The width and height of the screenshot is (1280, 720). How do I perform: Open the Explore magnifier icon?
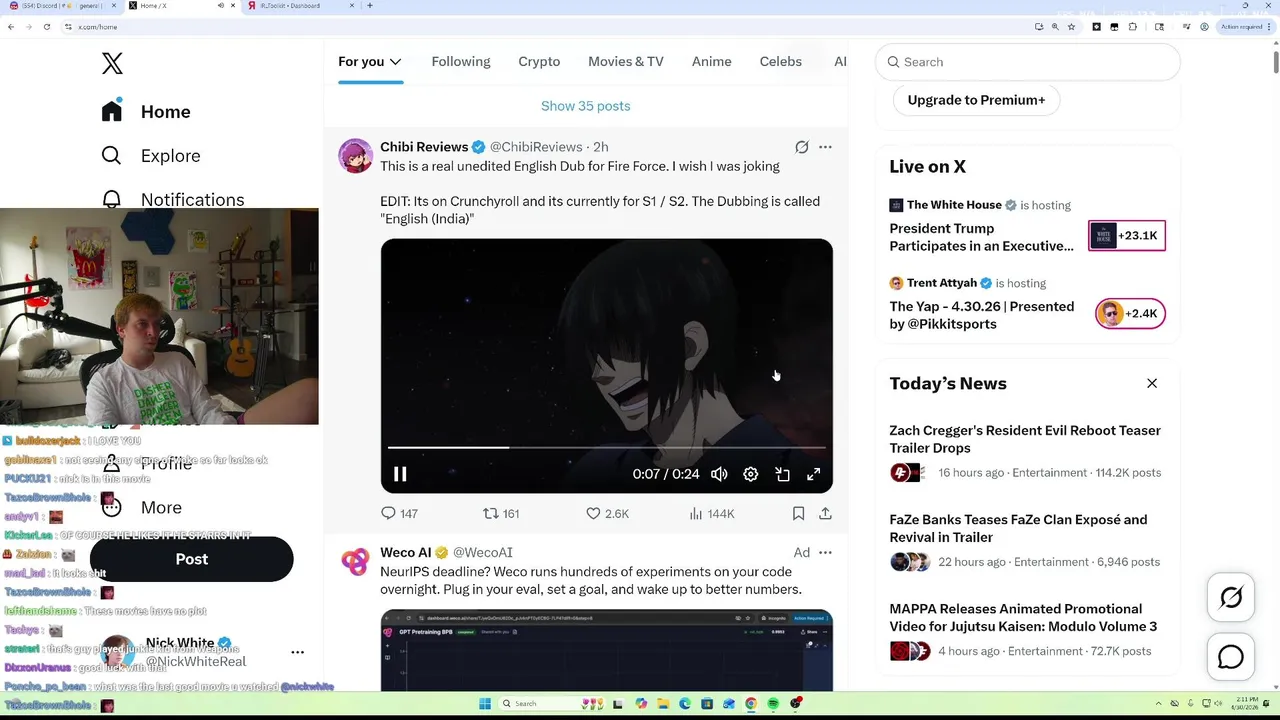click(x=112, y=155)
